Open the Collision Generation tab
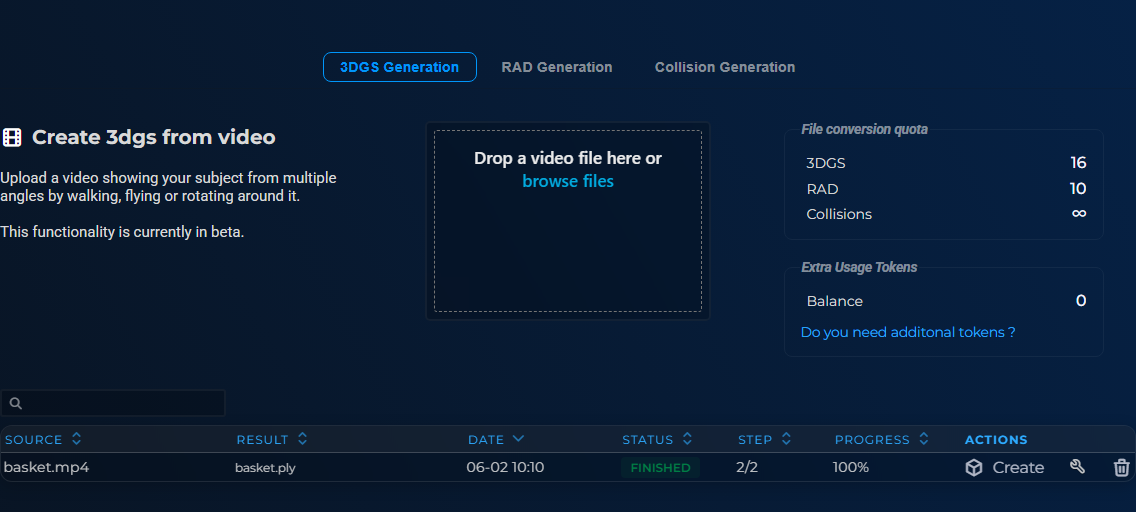 click(x=724, y=67)
